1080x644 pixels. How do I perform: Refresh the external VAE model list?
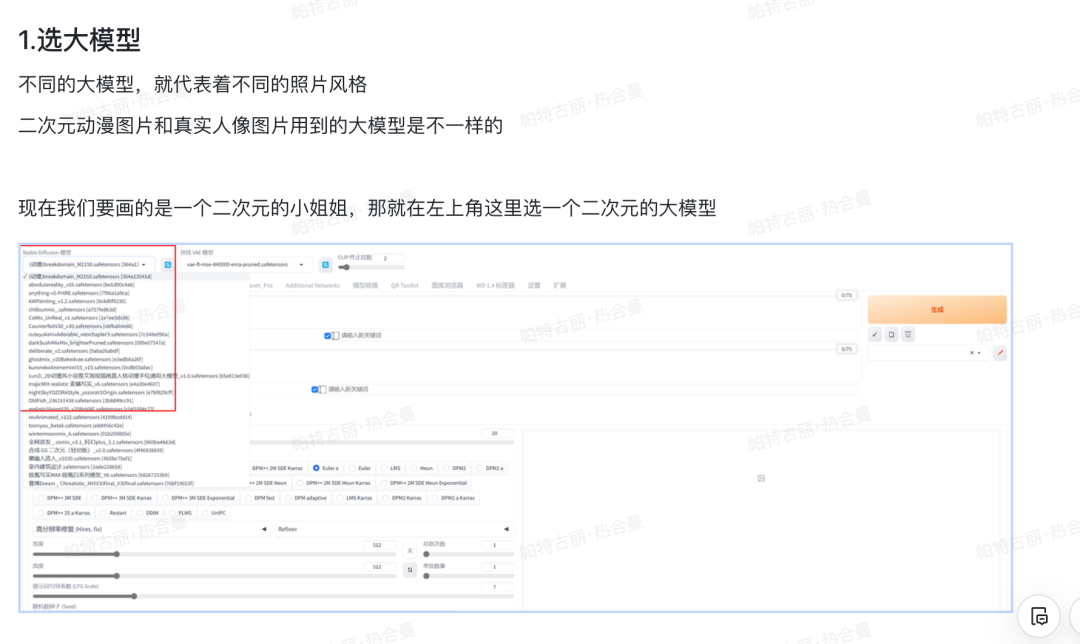(325, 264)
